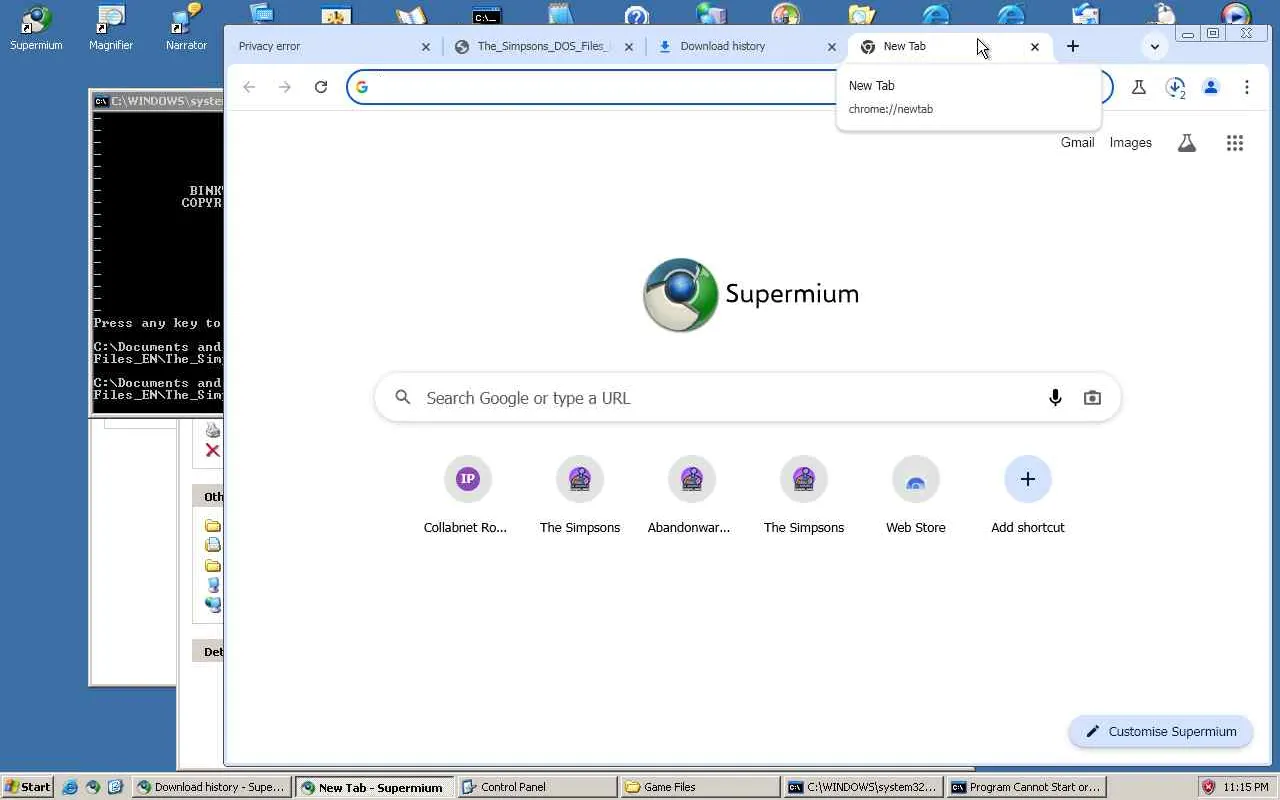Focus the browser address bar
The image size is (1280, 800).
point(730,87)
